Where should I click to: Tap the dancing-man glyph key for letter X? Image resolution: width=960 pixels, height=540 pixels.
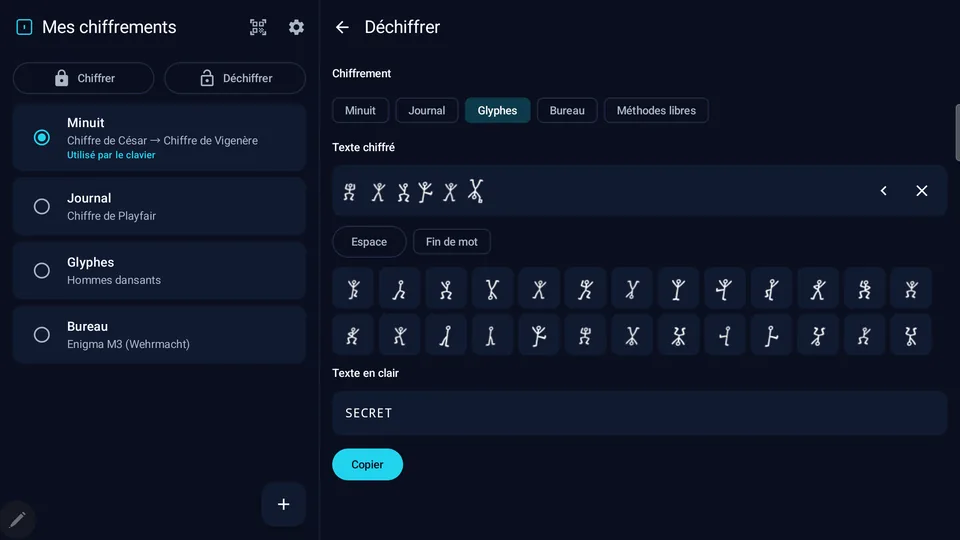(x=819, y=336)
